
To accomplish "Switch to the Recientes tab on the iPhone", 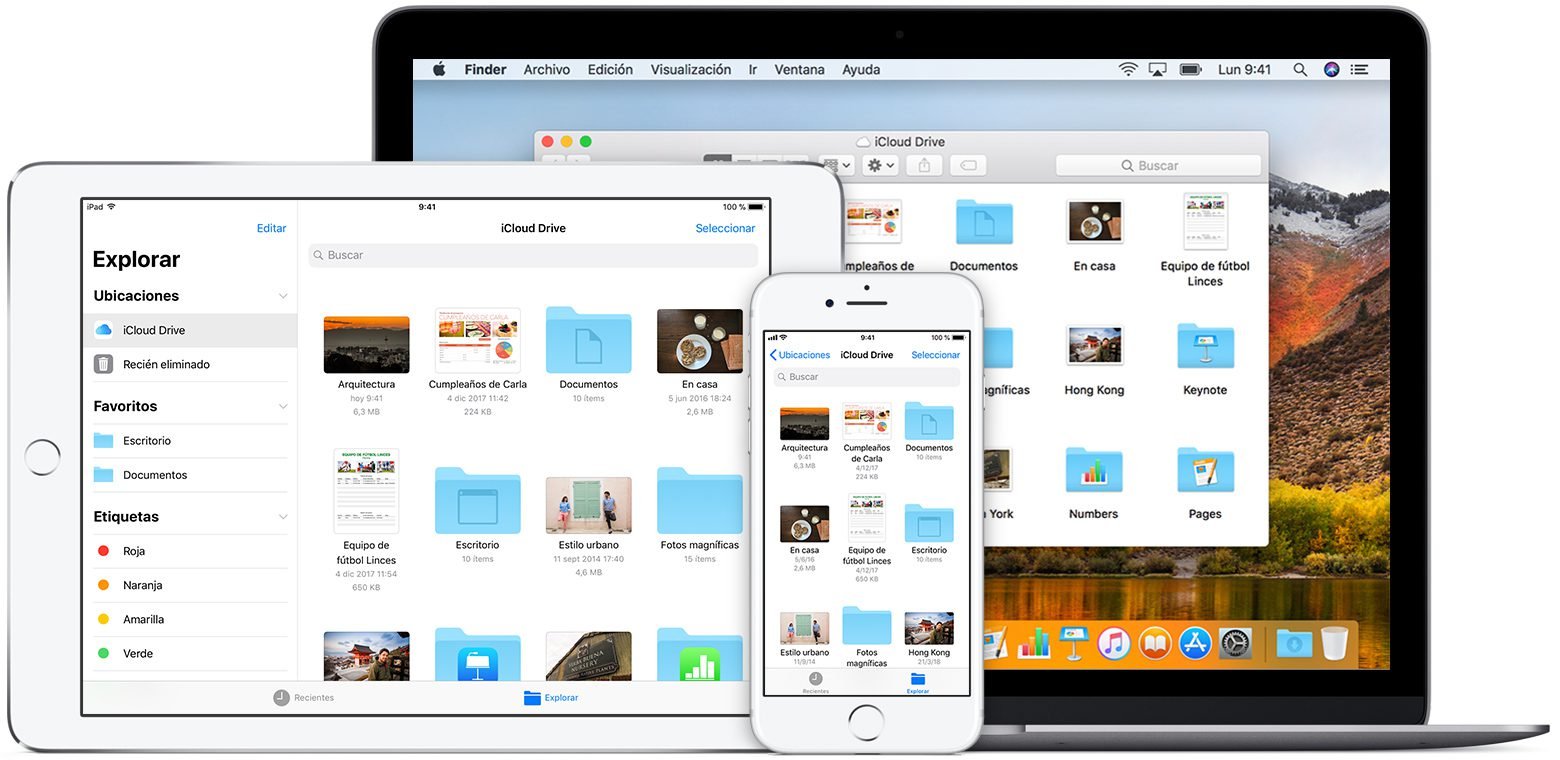I will [815, 682].
